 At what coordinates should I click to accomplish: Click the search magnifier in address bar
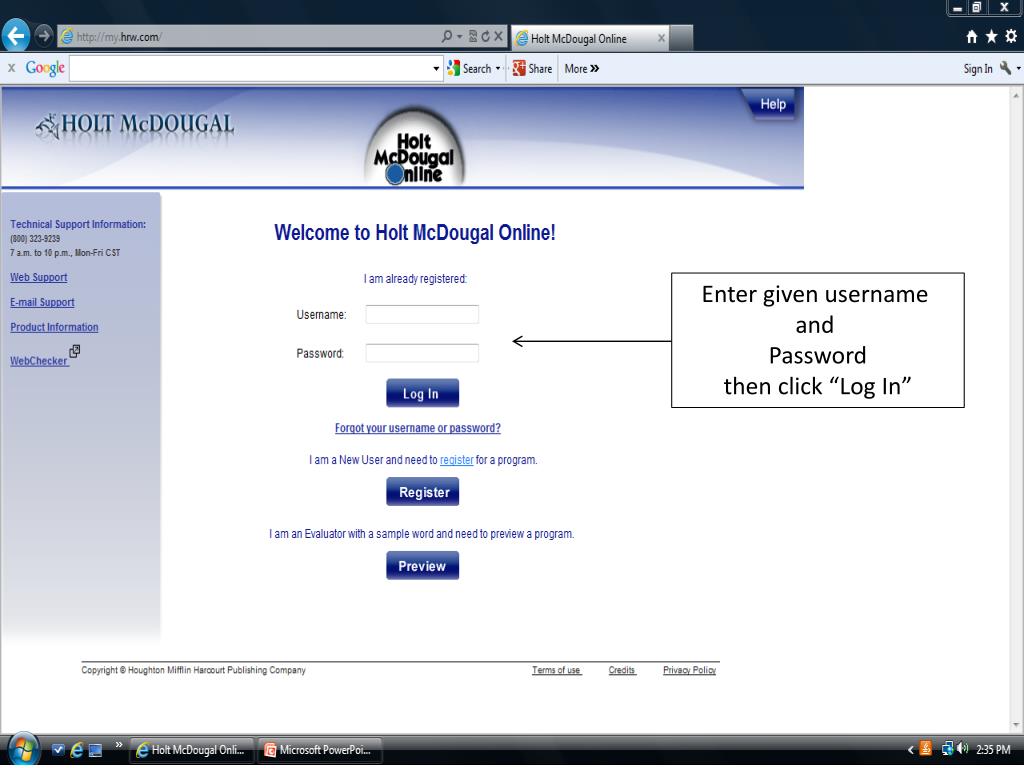click(x=447, y=37)
